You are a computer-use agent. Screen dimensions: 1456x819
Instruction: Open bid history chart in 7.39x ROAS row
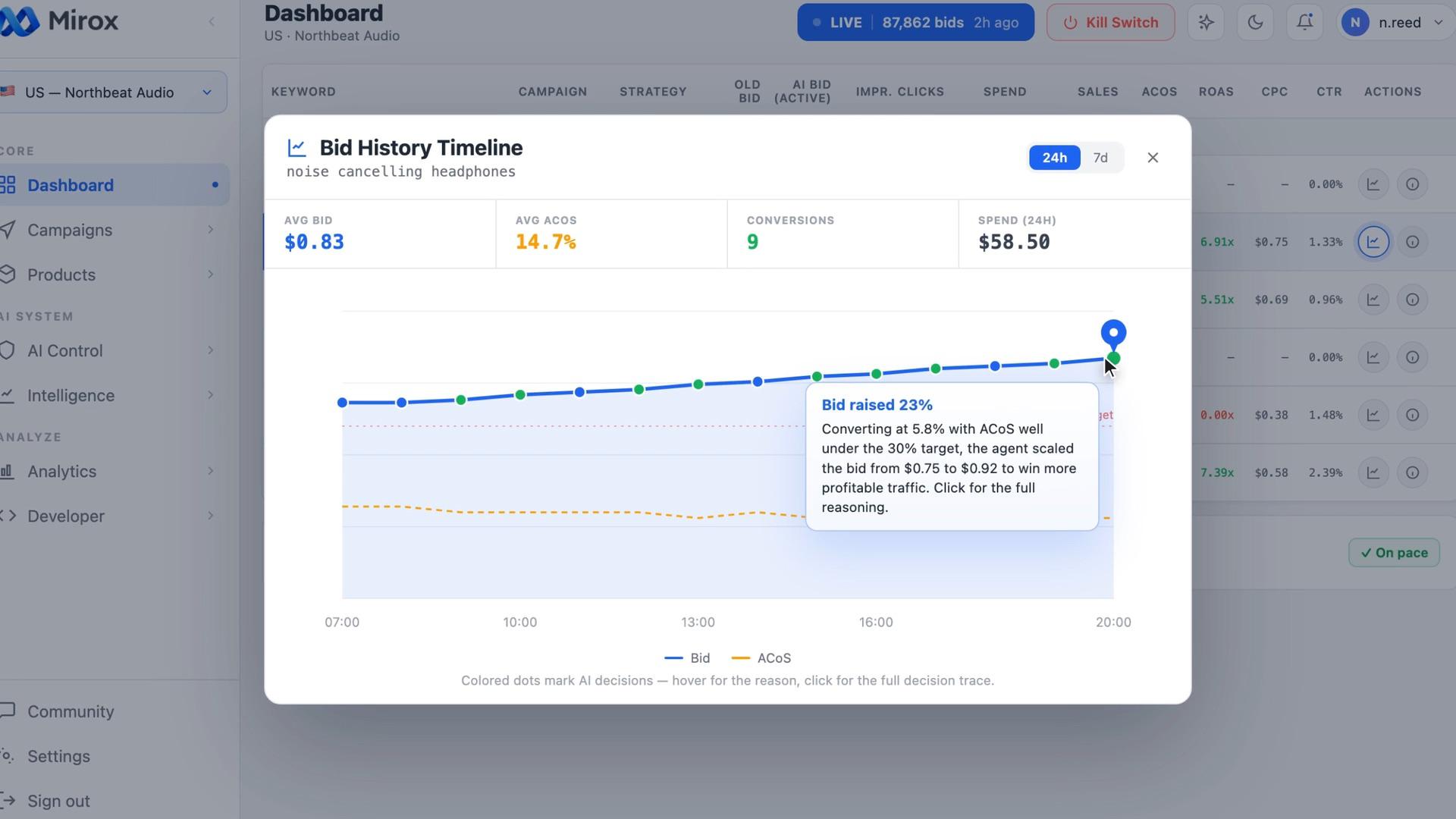[1373, 472]
